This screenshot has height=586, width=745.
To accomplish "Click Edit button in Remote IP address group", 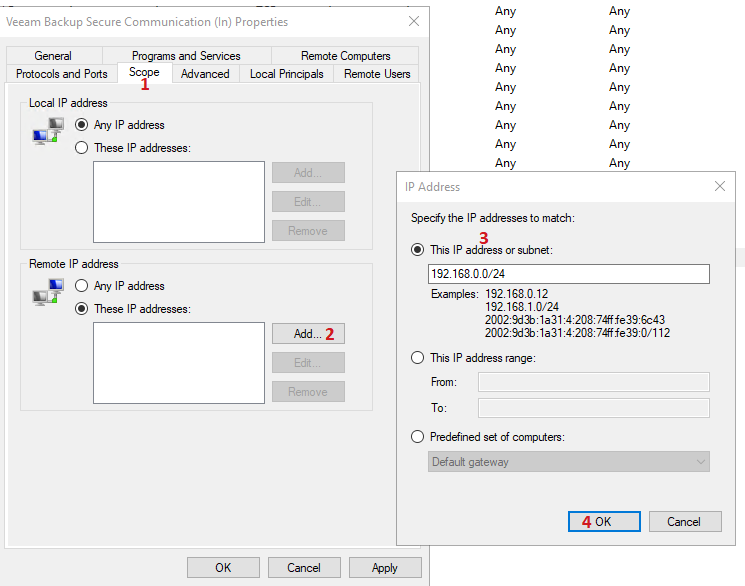I will (x=308, y=363).
